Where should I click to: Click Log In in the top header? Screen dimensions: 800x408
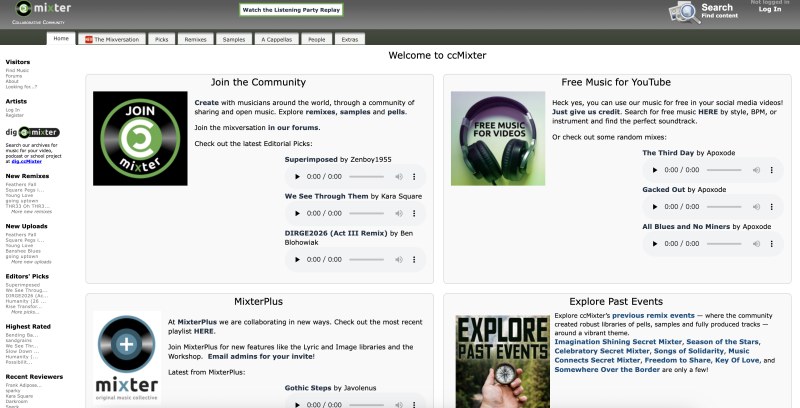coord(769,9)
